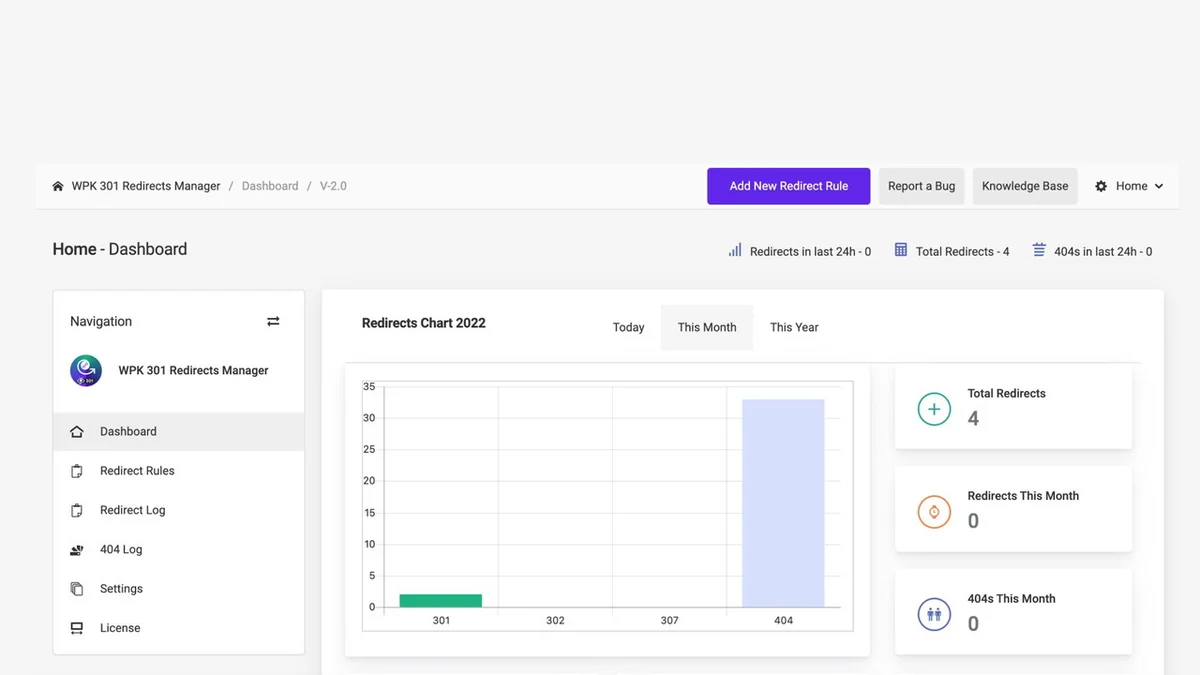Click the gear icon next to the Home menu
The width and height of the screenshot is (1200, 675).
1101,186
